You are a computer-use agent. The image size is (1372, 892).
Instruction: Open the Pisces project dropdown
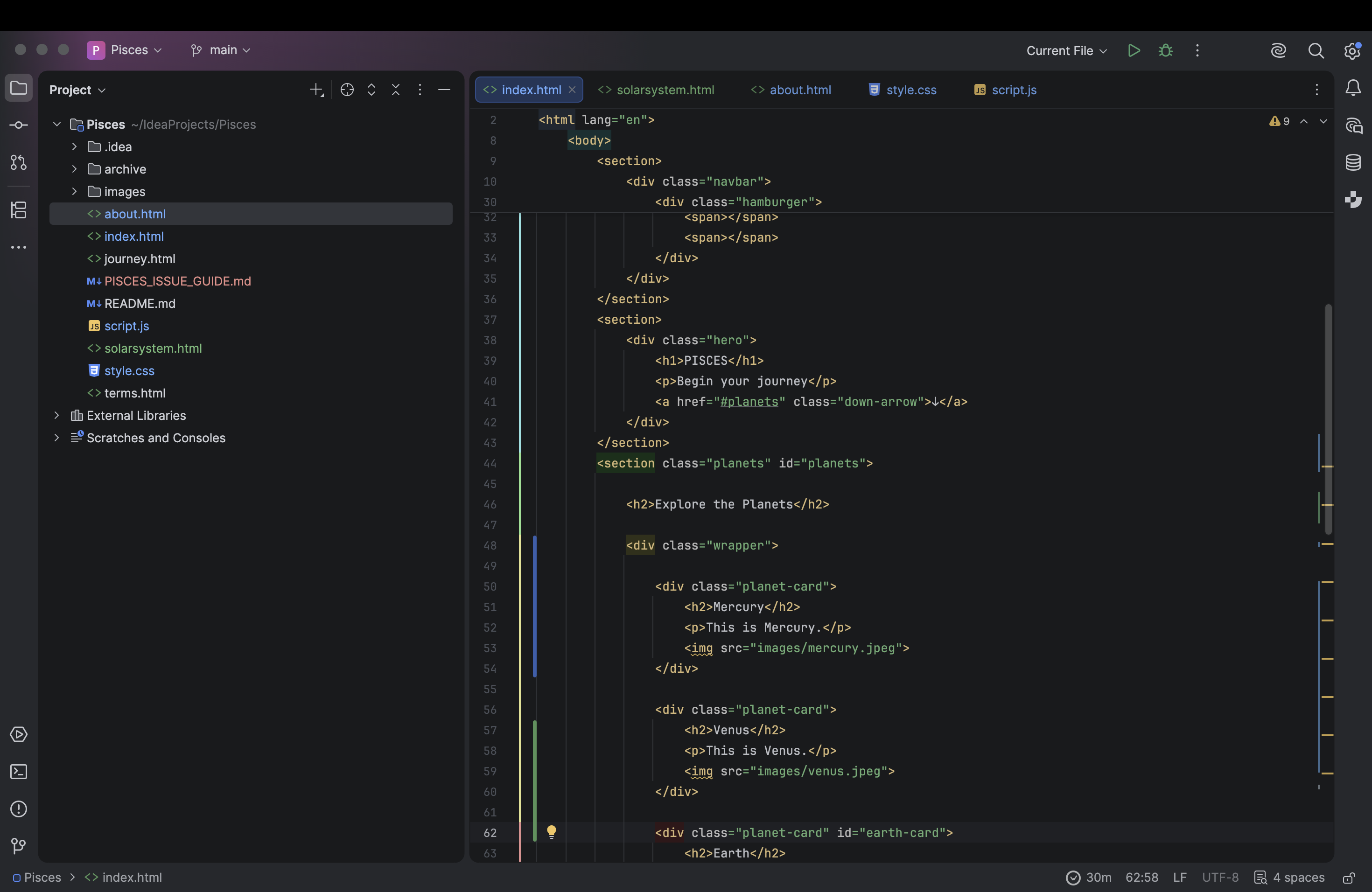click(125, 50)
